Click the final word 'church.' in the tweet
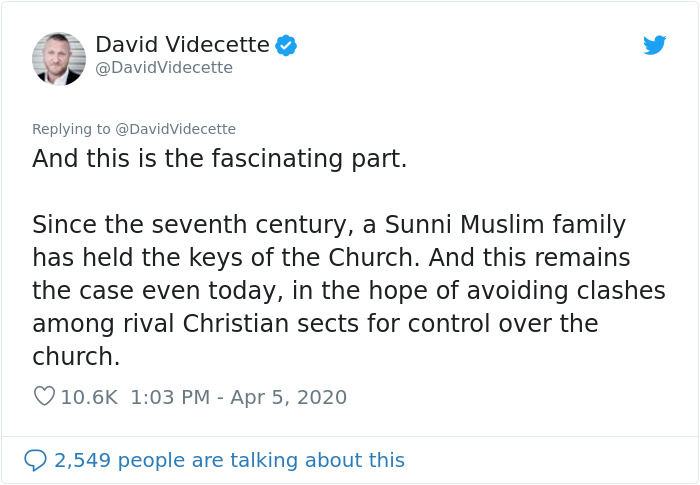 tap(76, 357)
